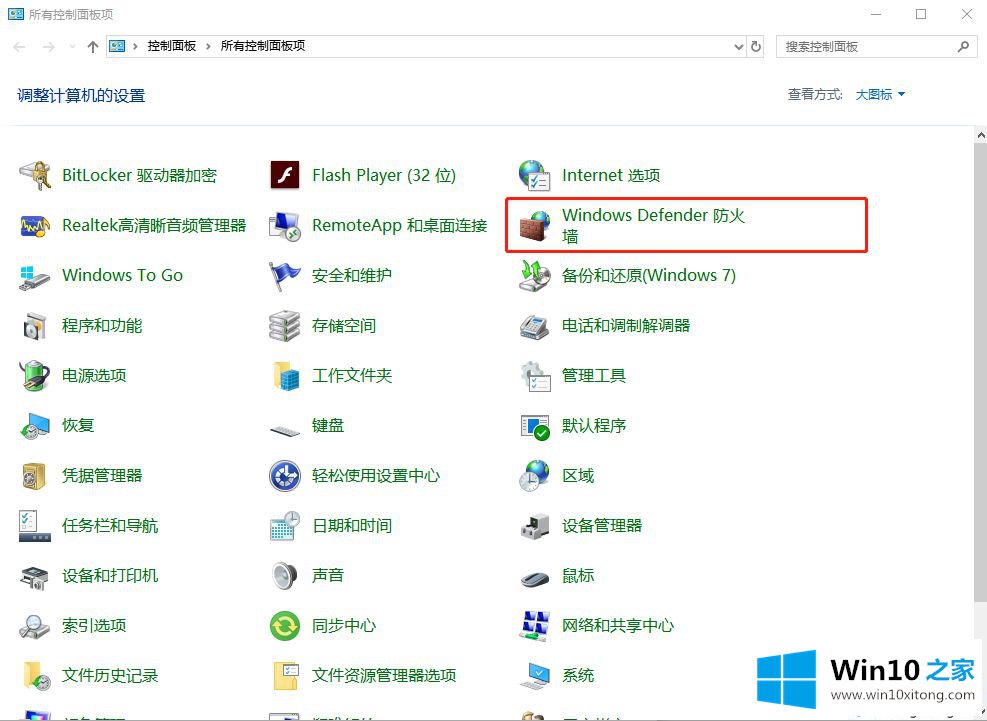Open 电源选项 text link
Screen dimensions: 987x721
click(94, 375)
